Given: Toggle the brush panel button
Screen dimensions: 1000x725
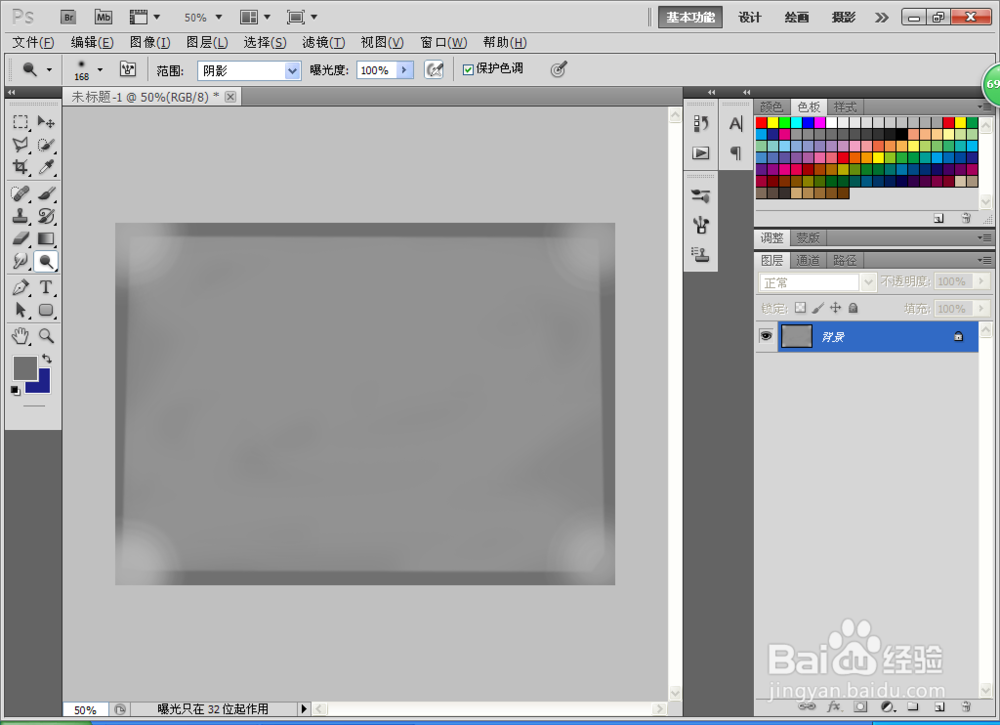Looking at the screenshot, I should click(x=128, y=69).
